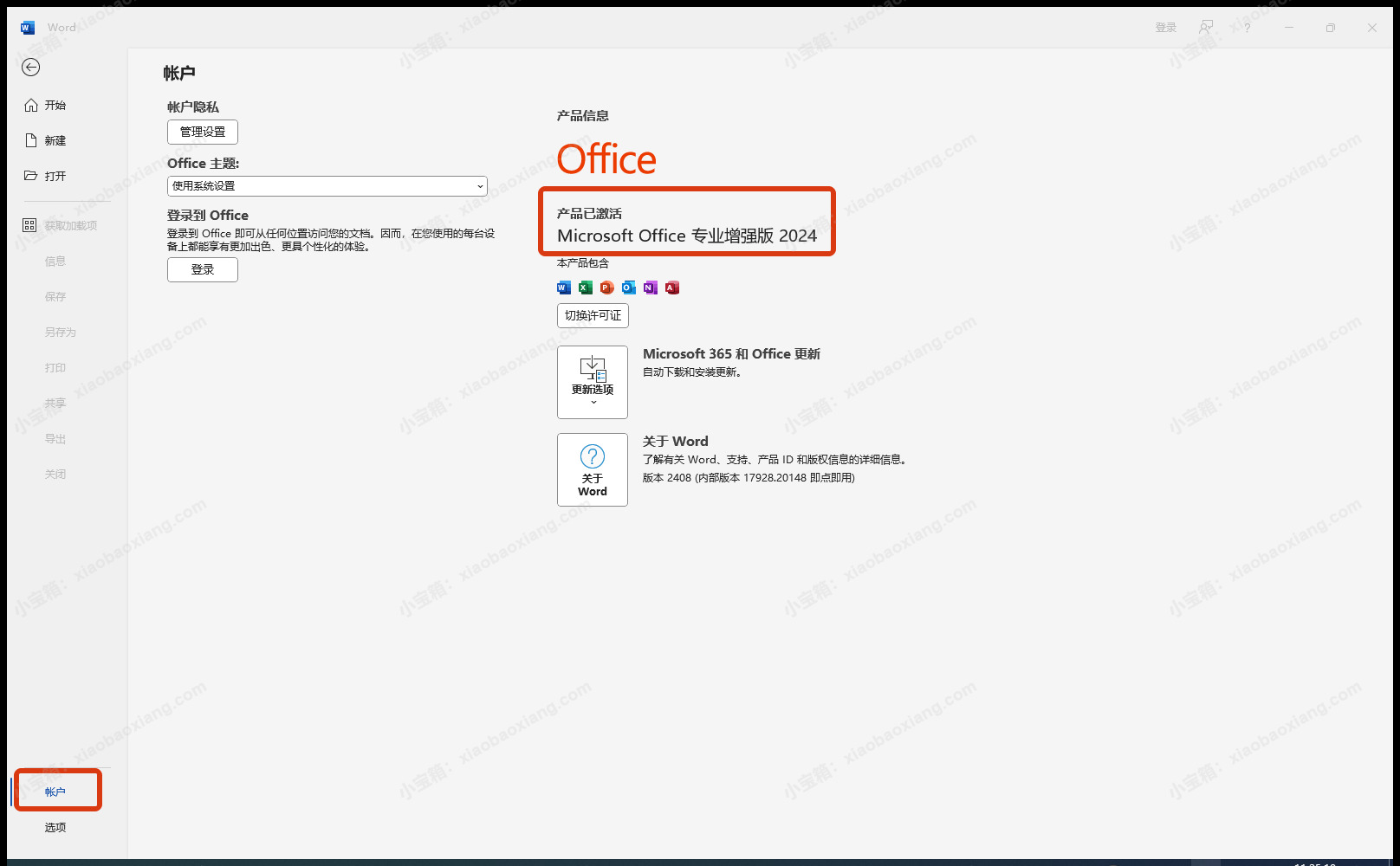Click the back arrow icon
Viewport: 1400px width, 866px height.
click(31, 68)
